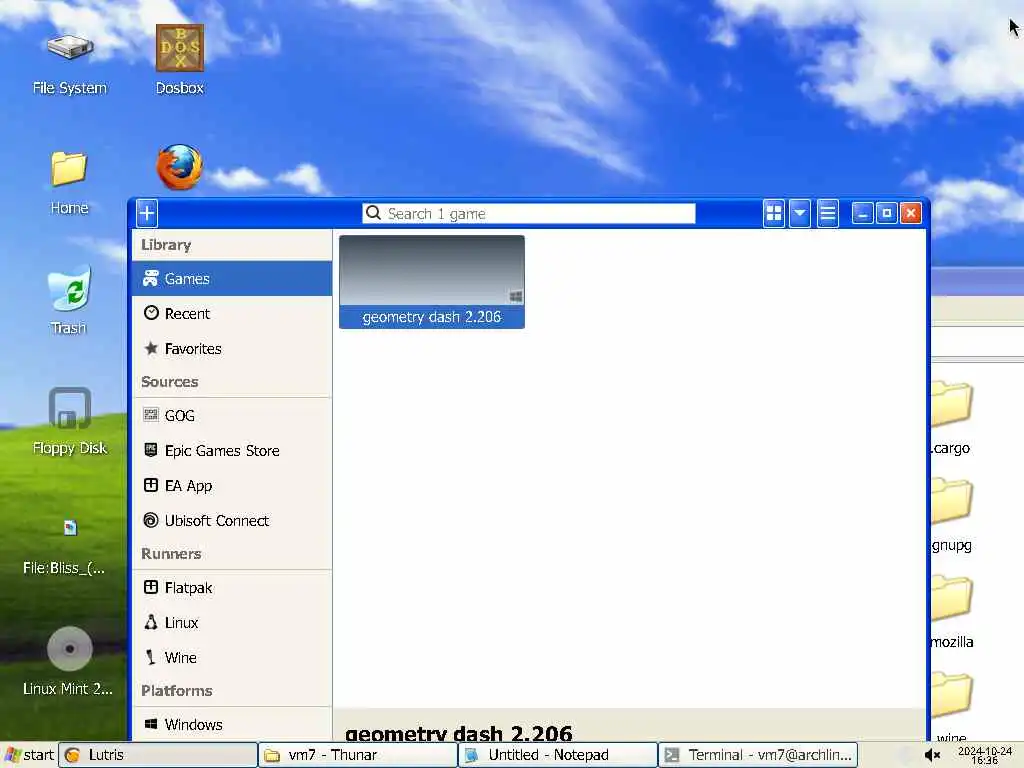
Task: Click the Epic Games Store icon
Action: click(151, 449)
